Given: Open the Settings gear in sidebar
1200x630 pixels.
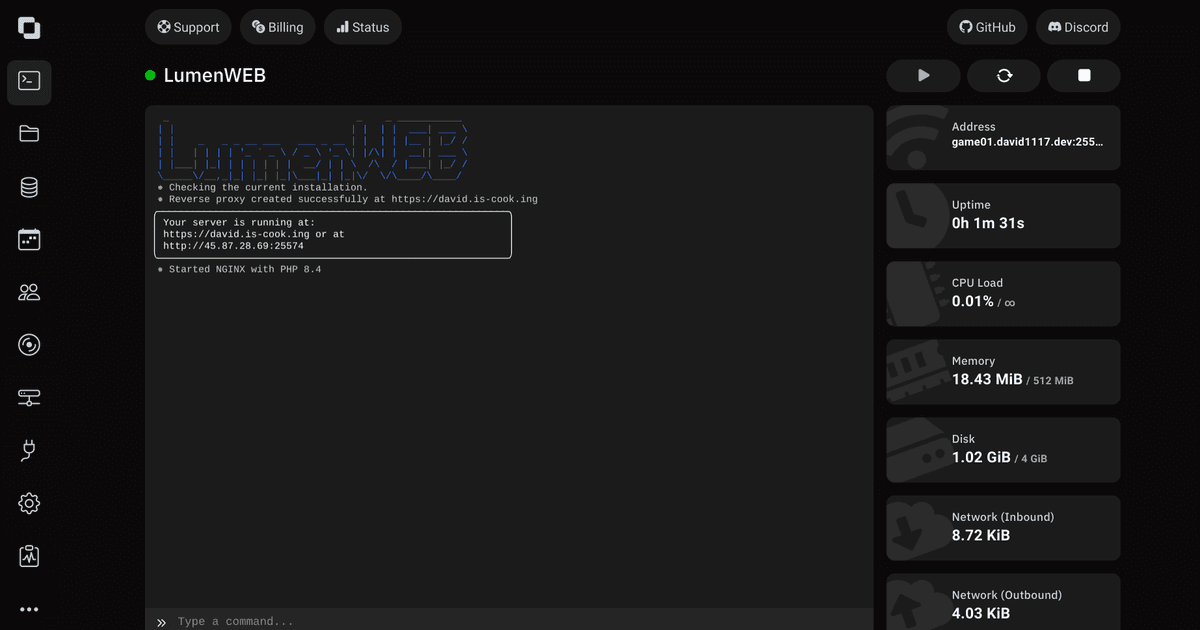Looking at the screenshot, I should pyautogui.click(x=29, y=503).
